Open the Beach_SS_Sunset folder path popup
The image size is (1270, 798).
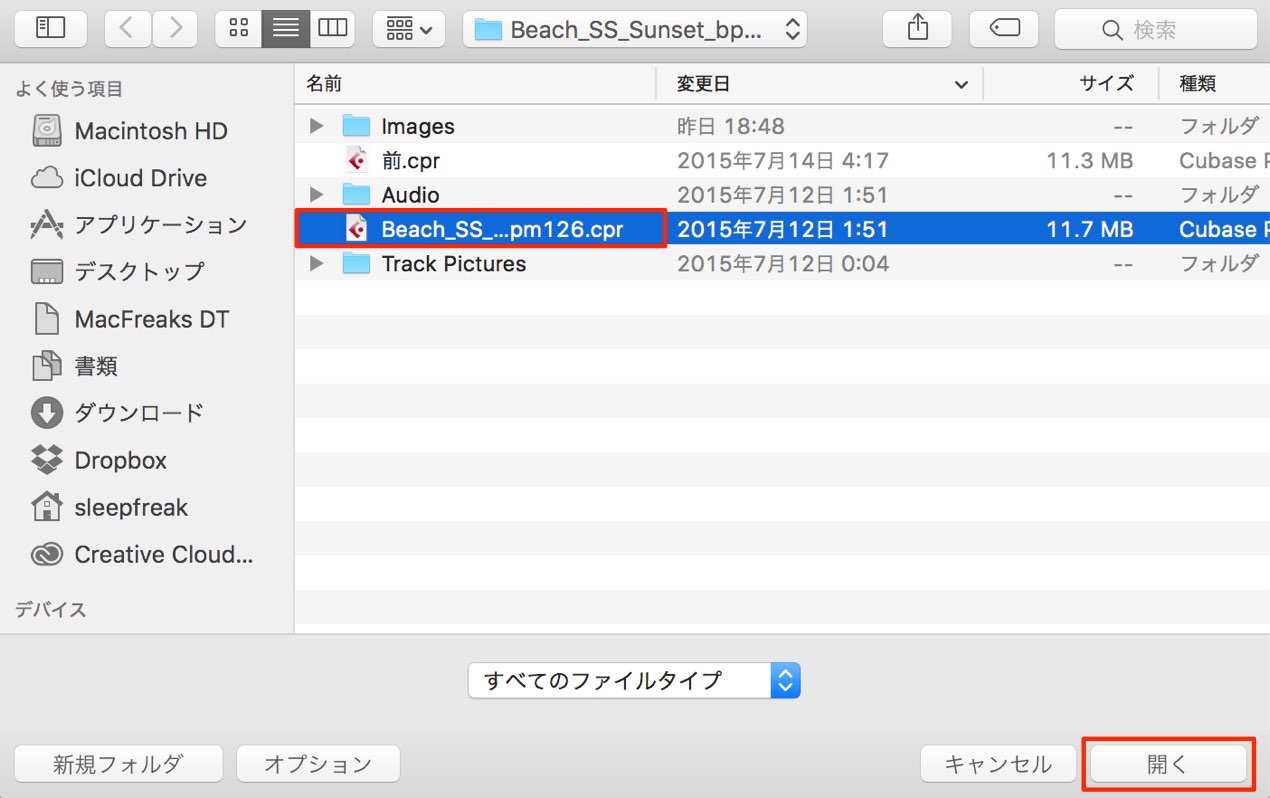[x=635, y=29]
